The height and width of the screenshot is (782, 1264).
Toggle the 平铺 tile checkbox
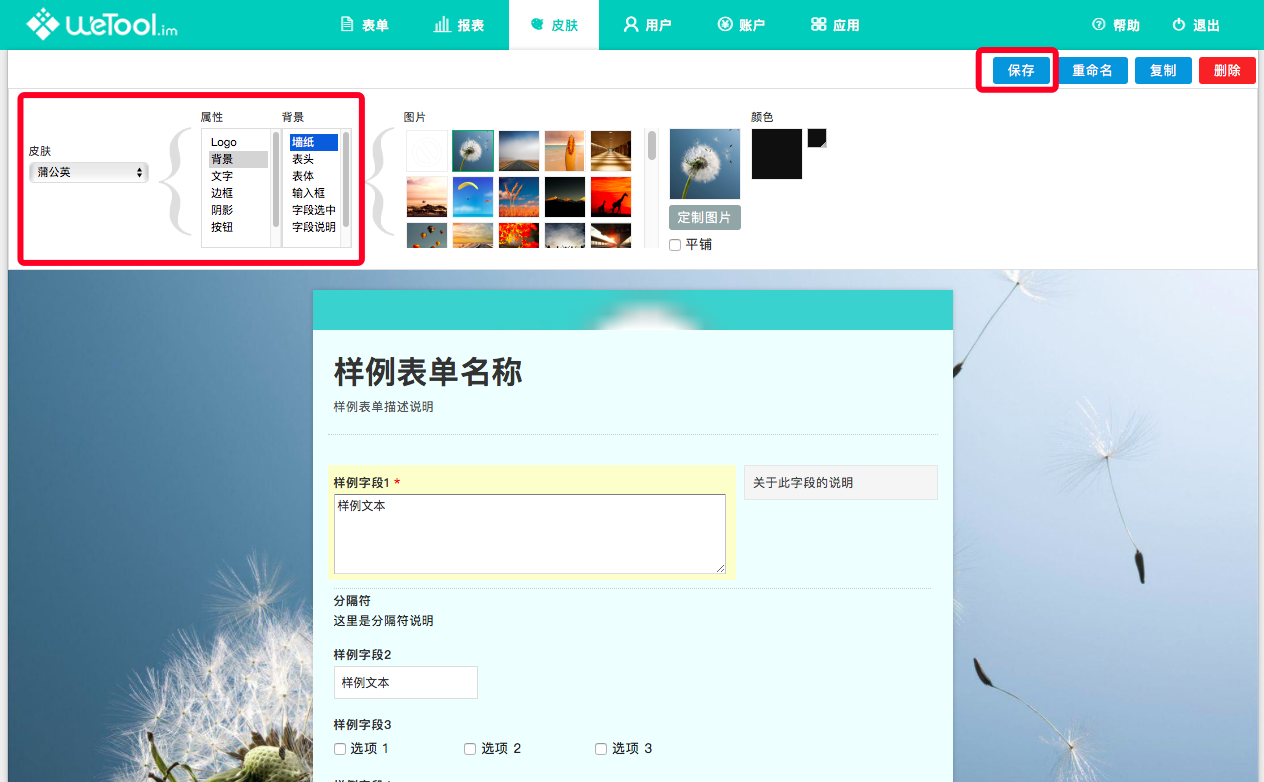click(675, 245)
